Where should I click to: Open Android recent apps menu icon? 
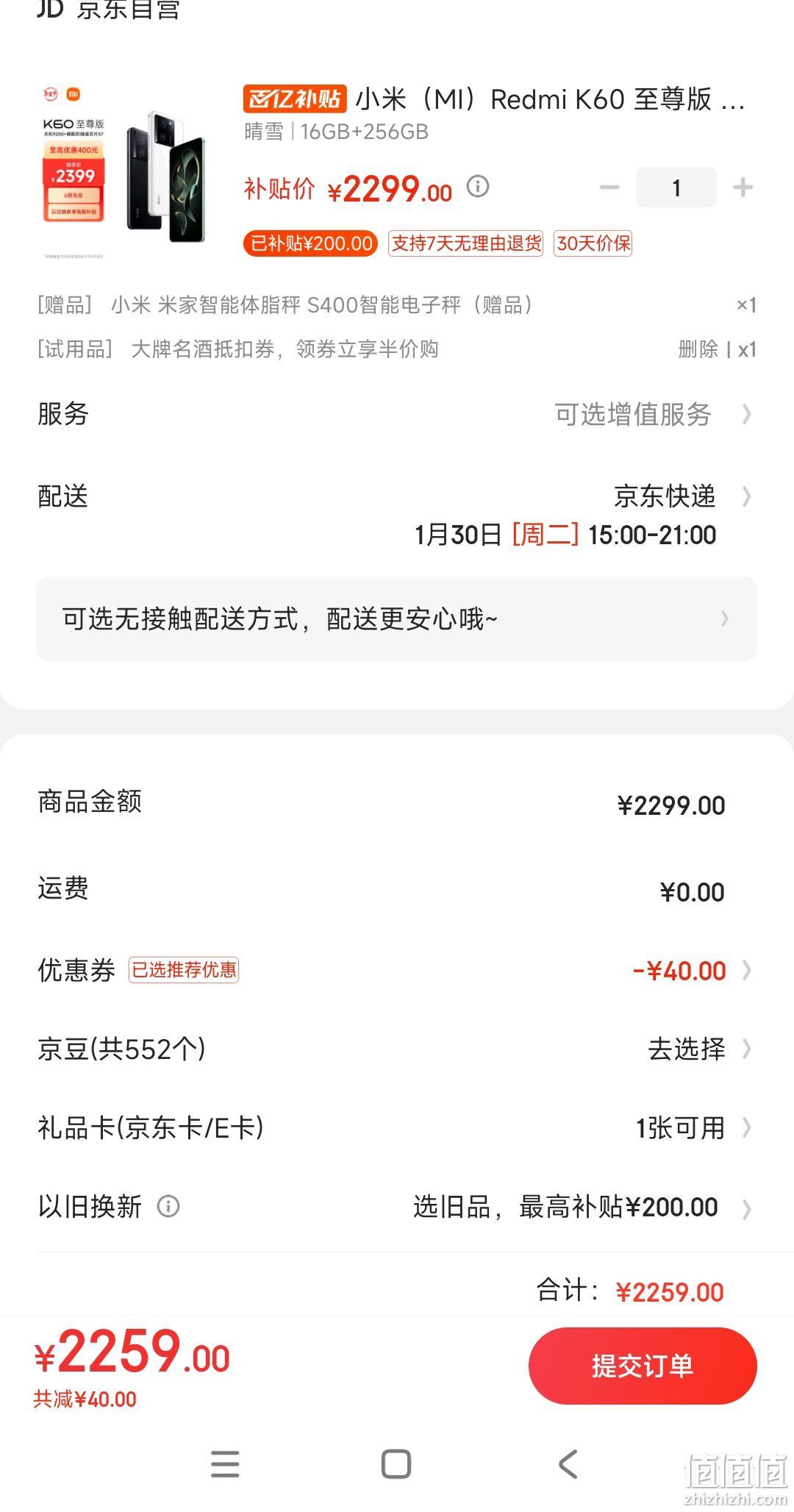pos(225,1464)
